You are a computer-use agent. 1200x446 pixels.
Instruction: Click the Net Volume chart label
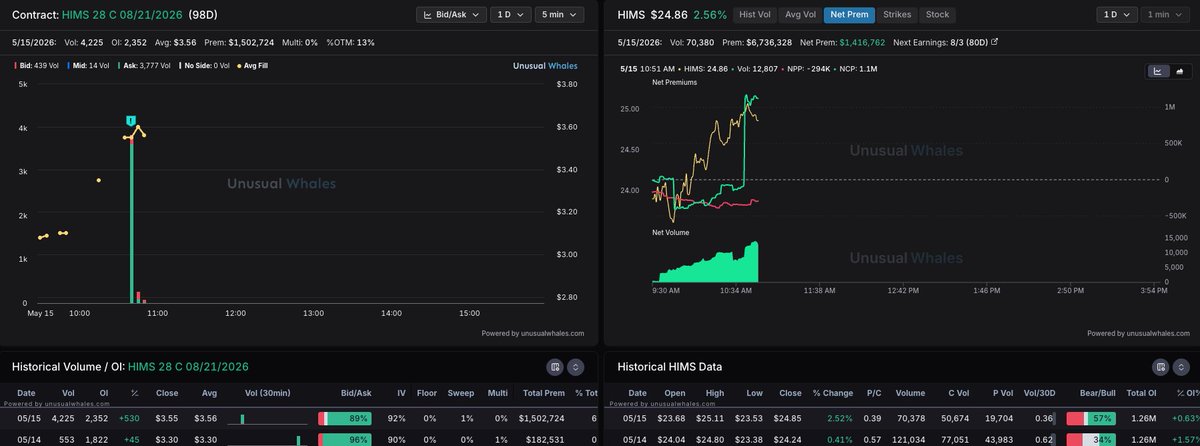670,232
